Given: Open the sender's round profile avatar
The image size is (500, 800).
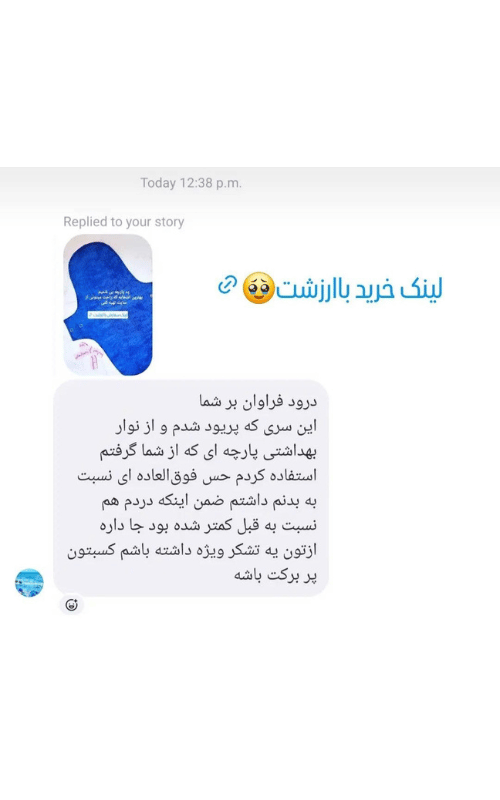Looking at the screenshot, I should [x=29, y=583].
